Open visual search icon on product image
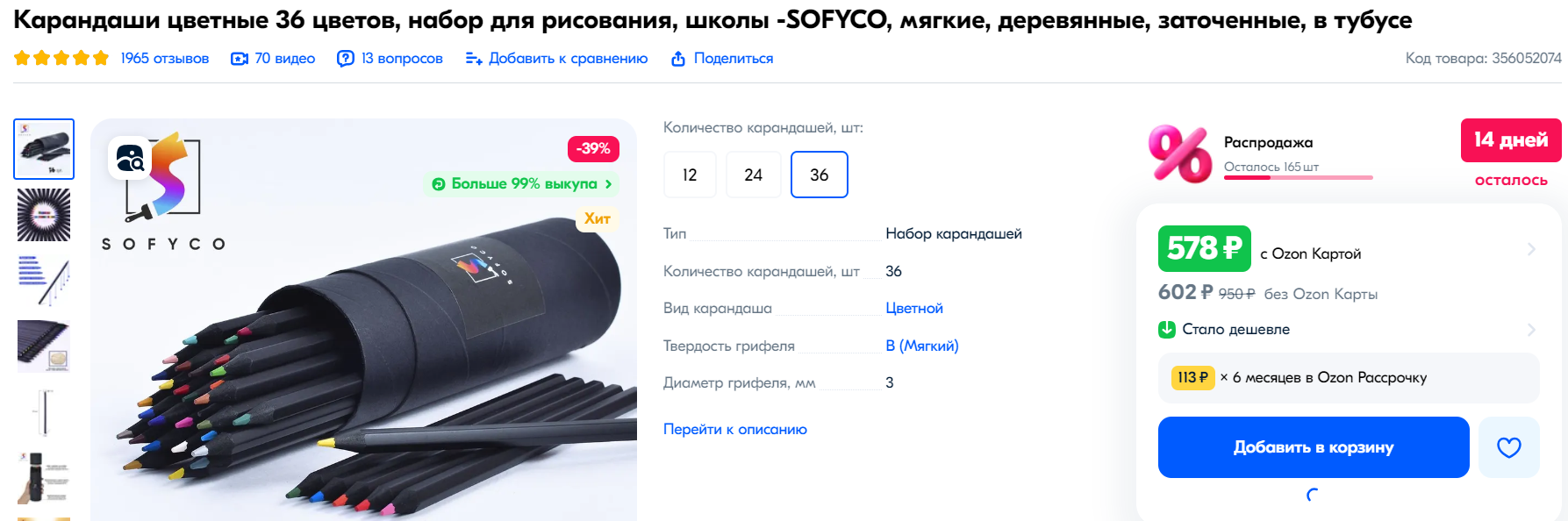Image resolution: width=1568 pixels, height=521 pixels. (x=131, y=159)
